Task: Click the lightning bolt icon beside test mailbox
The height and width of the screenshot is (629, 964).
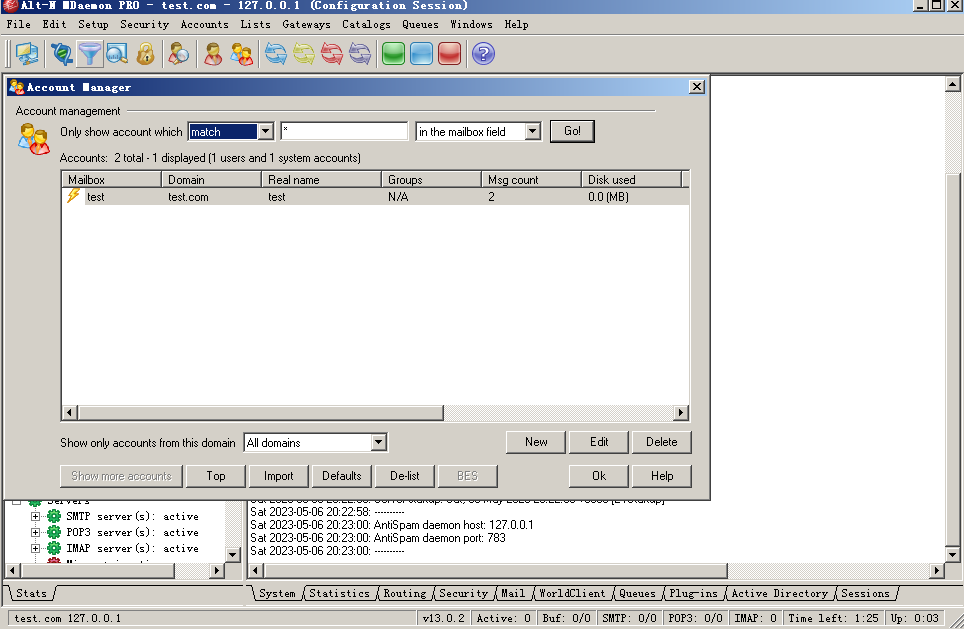Action: click(73, 196)
